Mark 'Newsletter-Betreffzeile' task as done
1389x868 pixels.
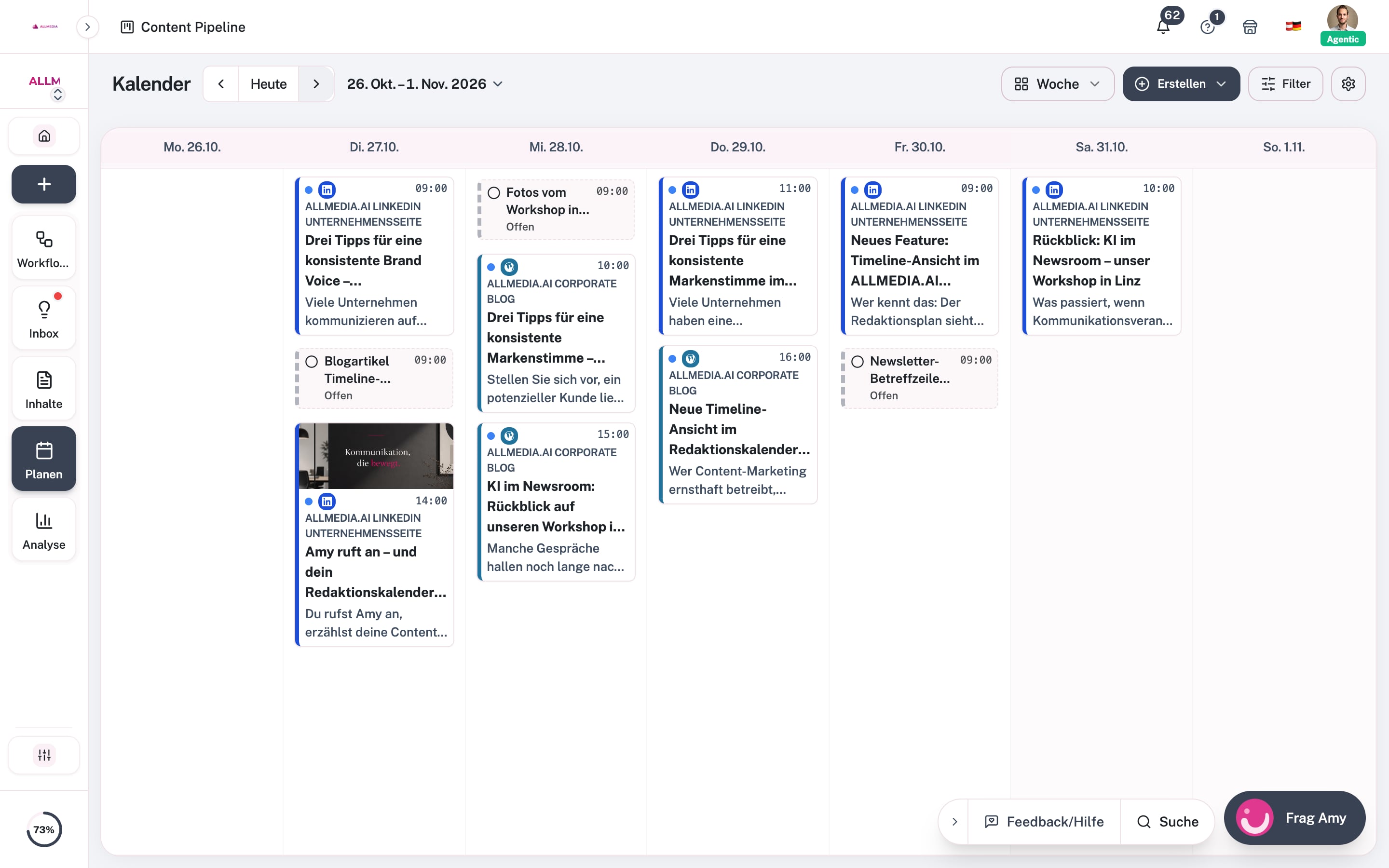click(x=858, y=362)
